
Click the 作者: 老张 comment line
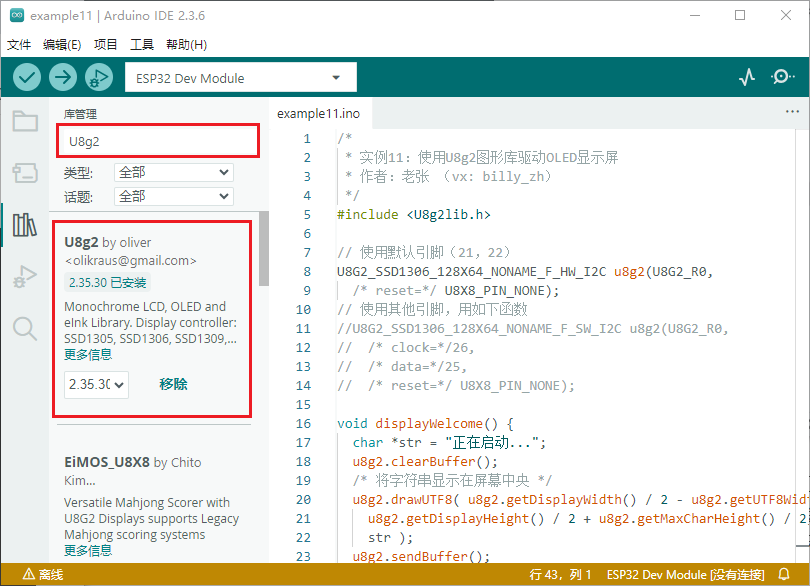448,177
